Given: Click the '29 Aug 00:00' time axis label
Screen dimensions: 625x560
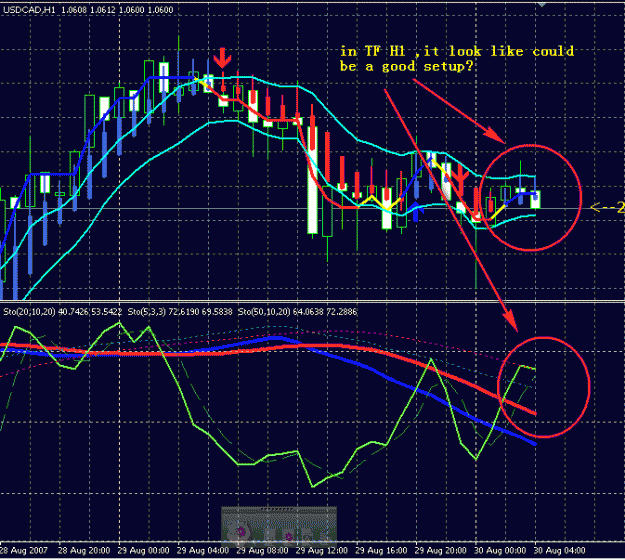Looking at the screenshot, I should point(143,550).
